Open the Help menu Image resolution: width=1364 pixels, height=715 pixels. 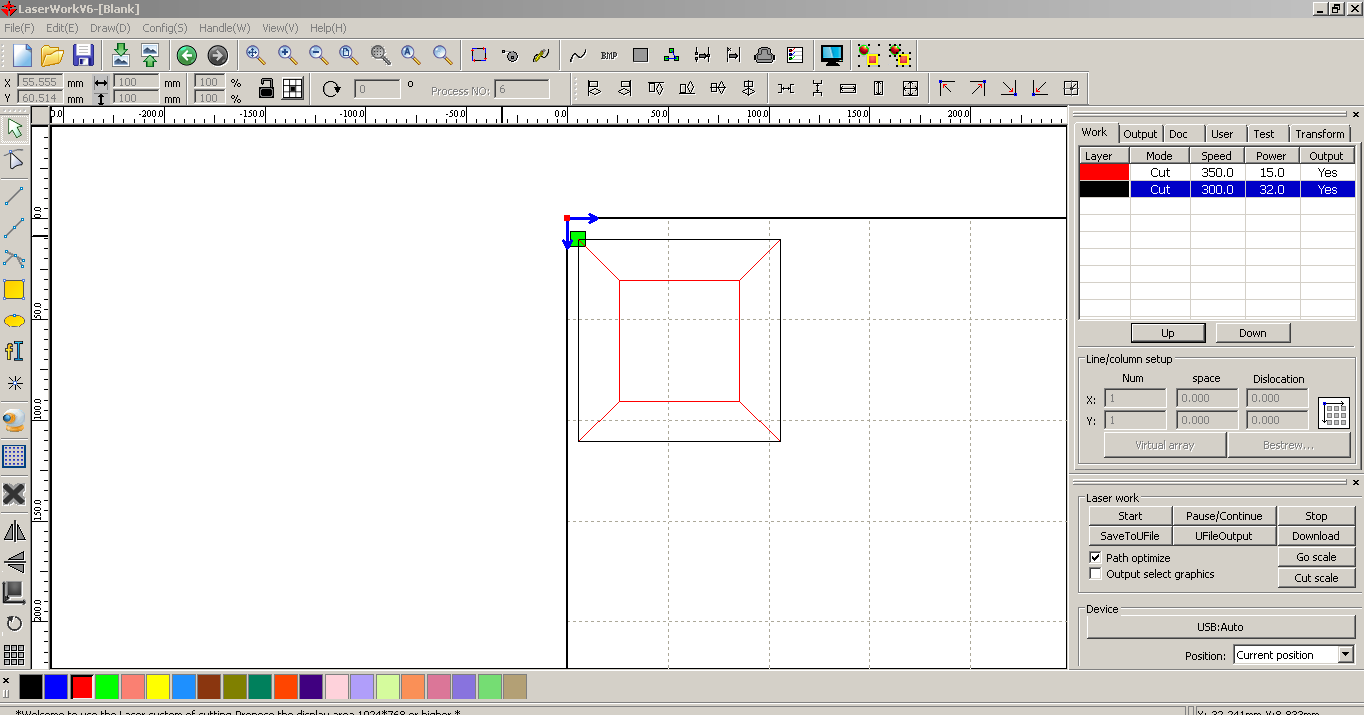pyautogui.click(x=327, y=28)
